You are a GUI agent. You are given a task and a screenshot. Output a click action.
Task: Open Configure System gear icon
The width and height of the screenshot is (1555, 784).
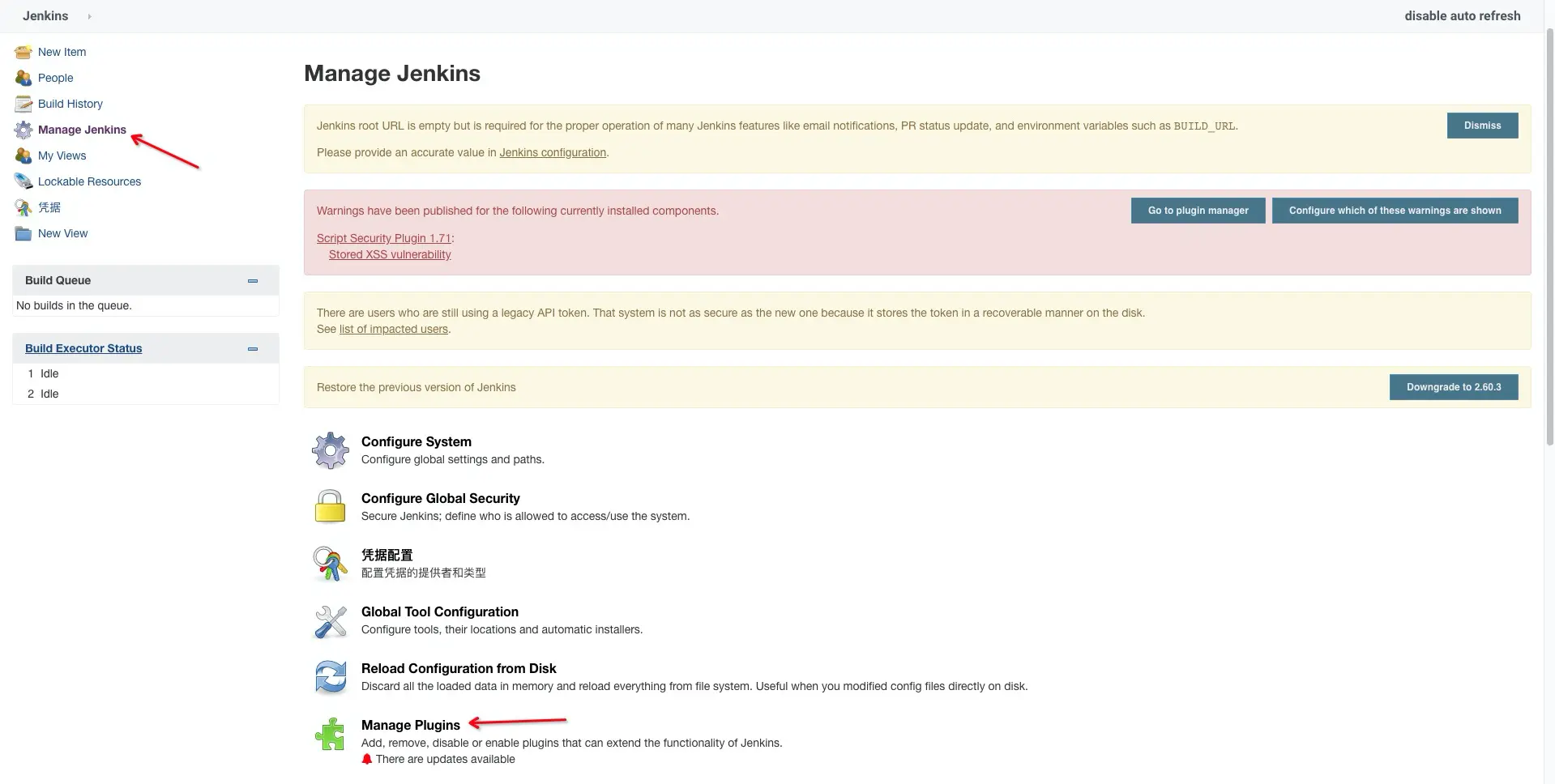coord(331,450)
